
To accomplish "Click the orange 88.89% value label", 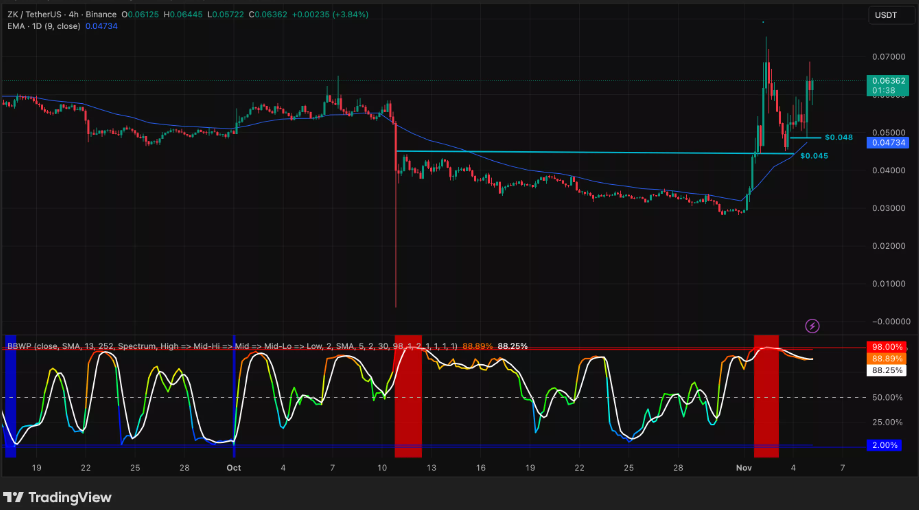I will pyautogui.click(x=888, y=358).
